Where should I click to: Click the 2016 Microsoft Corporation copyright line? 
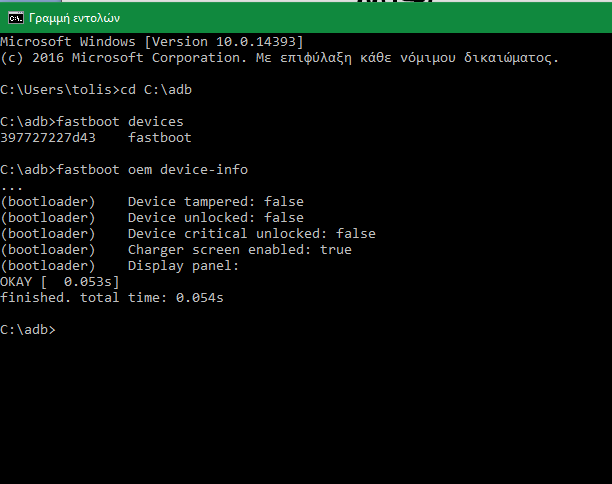tap(279, 57)
